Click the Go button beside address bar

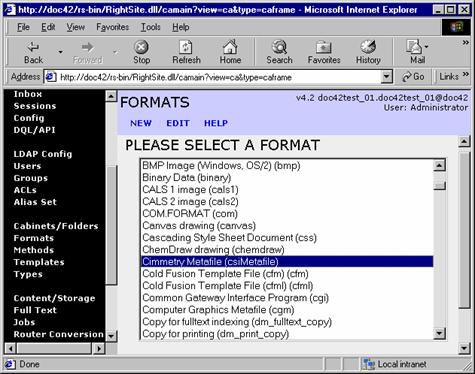point(413,77)
